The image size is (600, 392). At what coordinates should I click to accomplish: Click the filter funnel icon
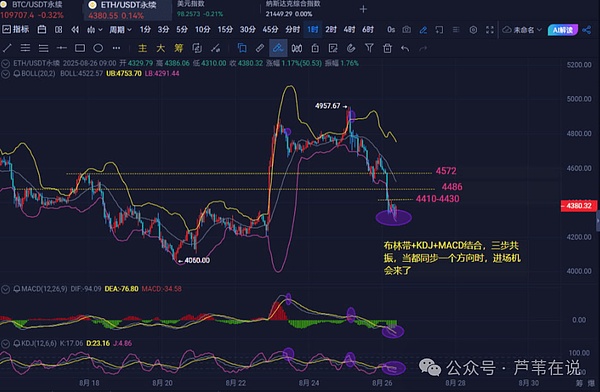coord(369,48)
